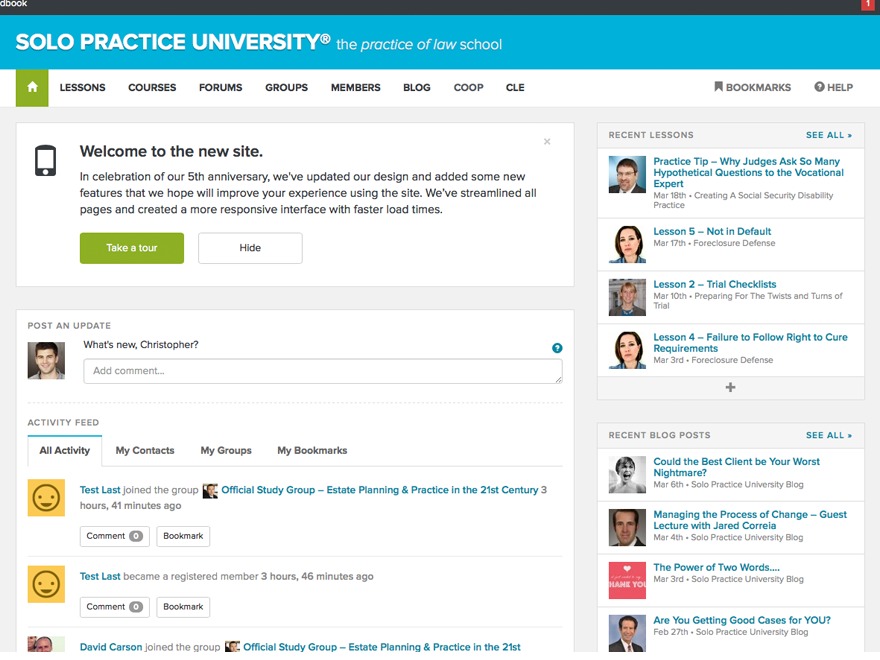Switch to the My Bookmarks tab
This screenshot has width=880, height=660.
pos(312,451)
